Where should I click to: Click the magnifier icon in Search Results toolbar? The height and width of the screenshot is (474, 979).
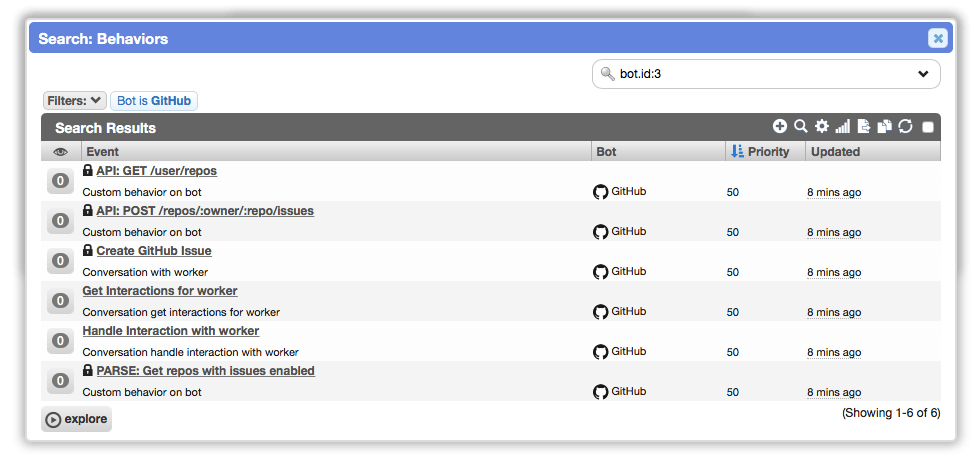click(800, 127)
